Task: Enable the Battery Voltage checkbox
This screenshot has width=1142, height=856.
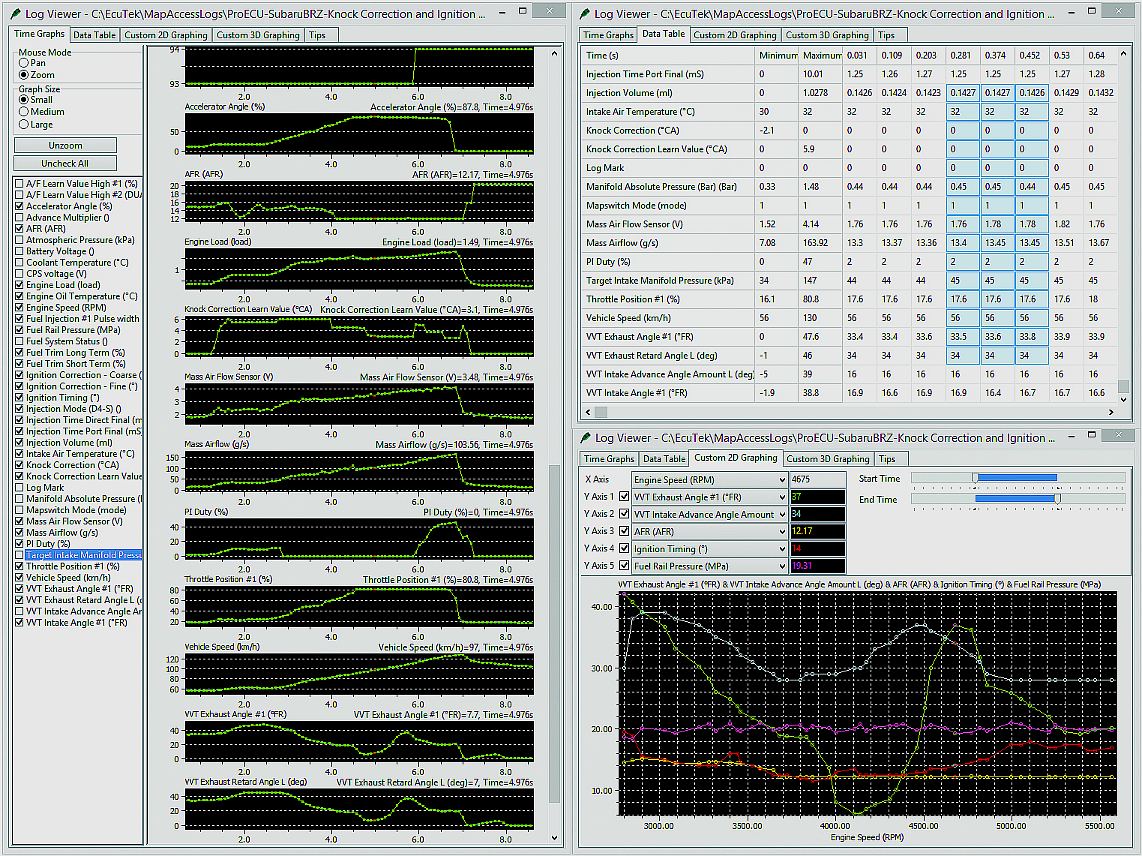Action: [x=19, y=251]
